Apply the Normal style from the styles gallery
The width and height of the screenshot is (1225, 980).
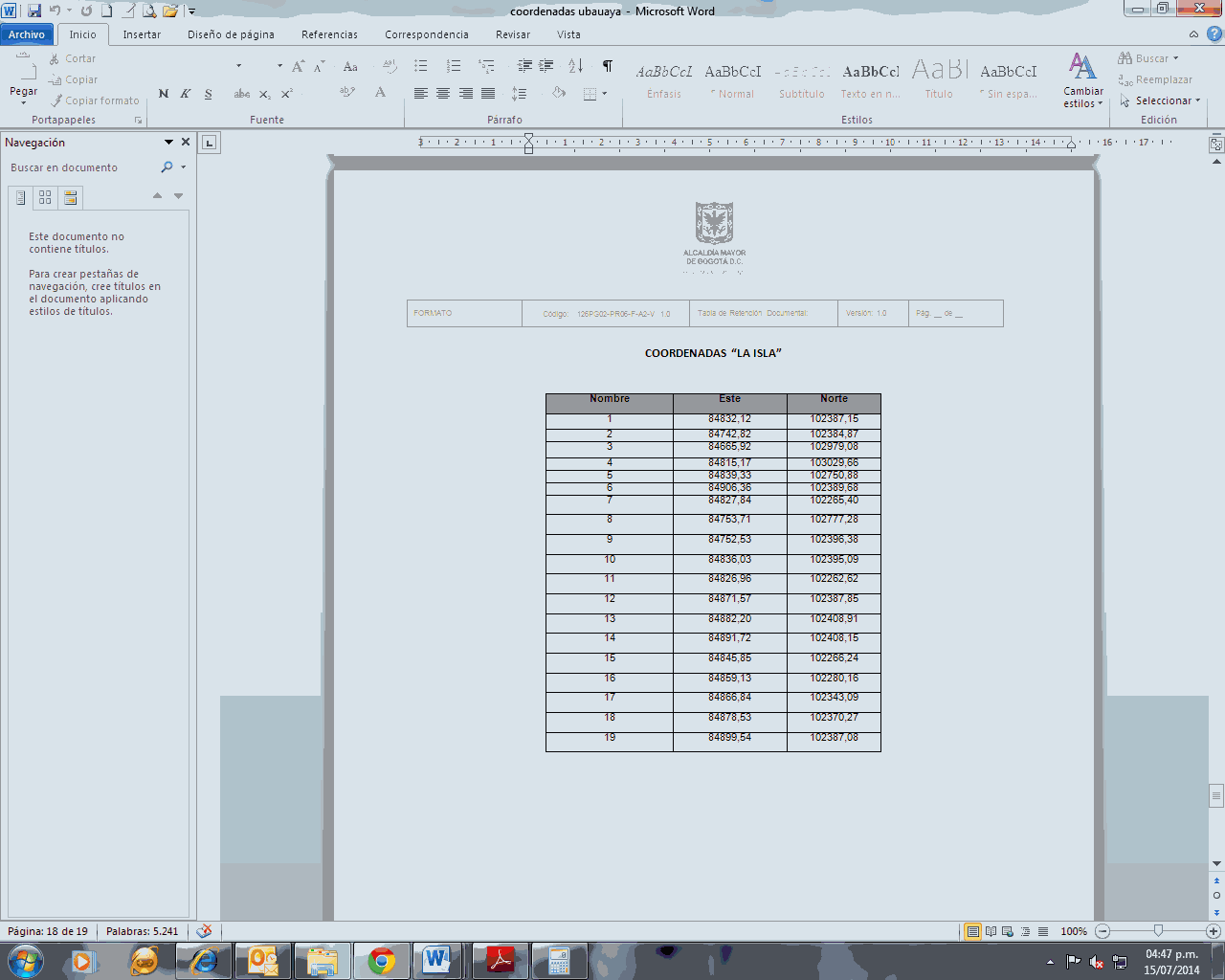click(733, 79)
